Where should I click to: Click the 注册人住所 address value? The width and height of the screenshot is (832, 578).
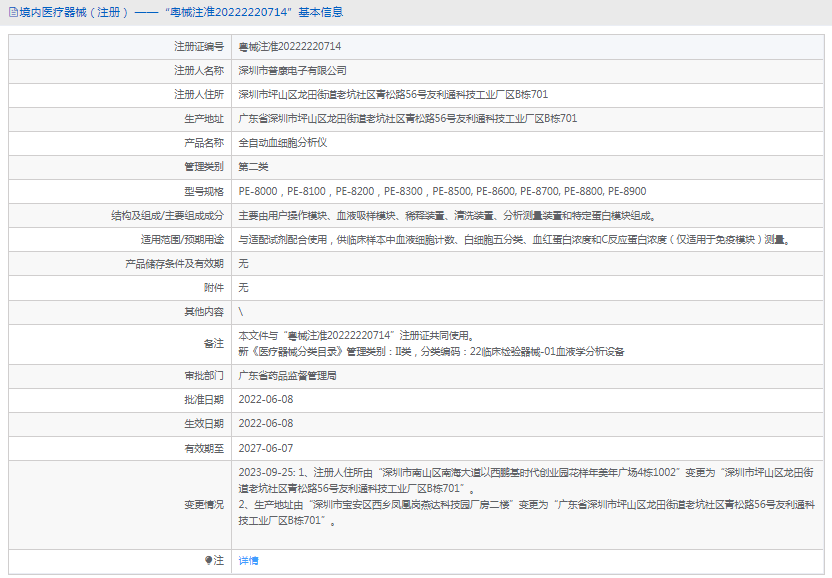pos(393,94)
